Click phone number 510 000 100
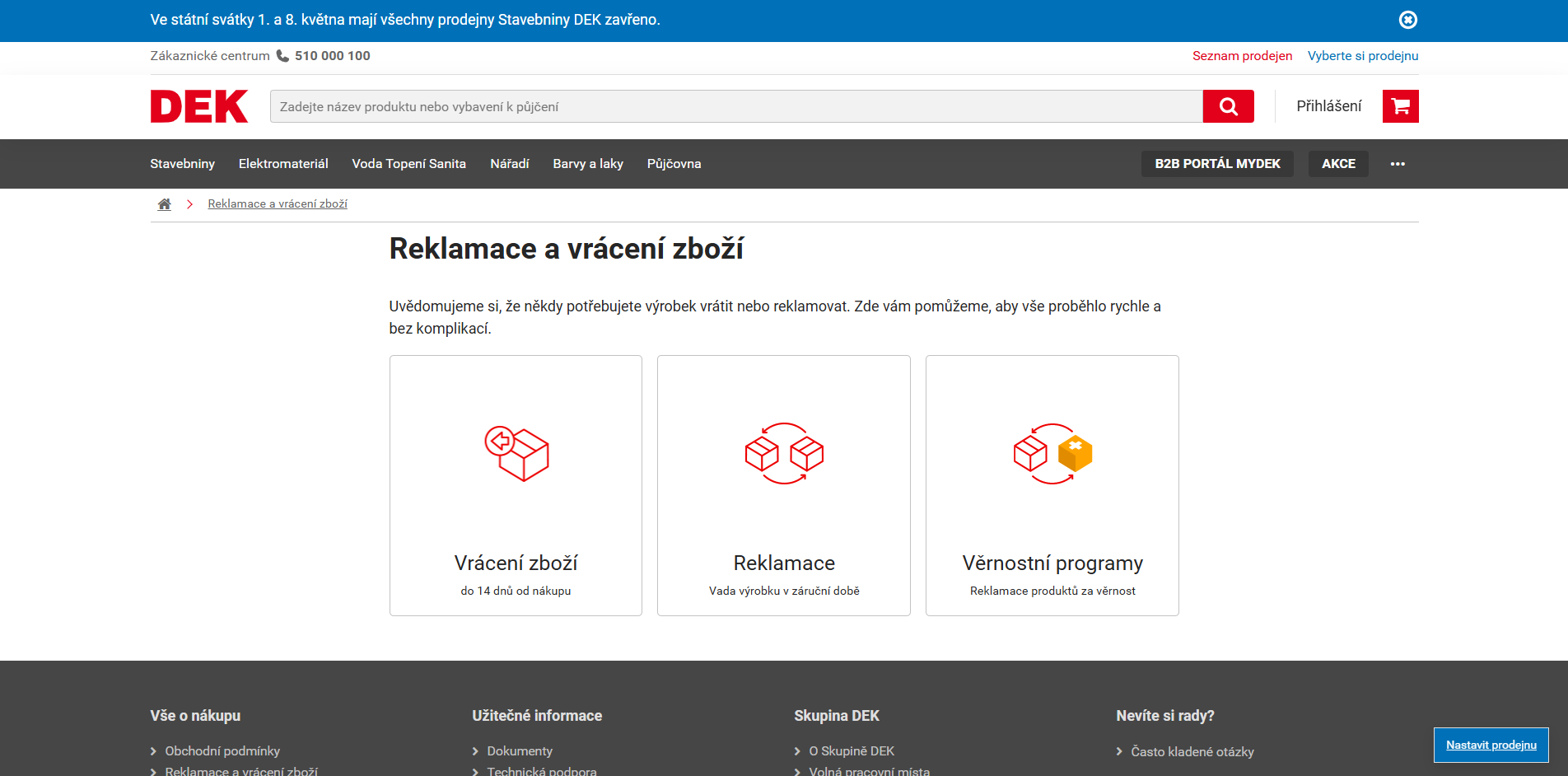 pos(333,56)
